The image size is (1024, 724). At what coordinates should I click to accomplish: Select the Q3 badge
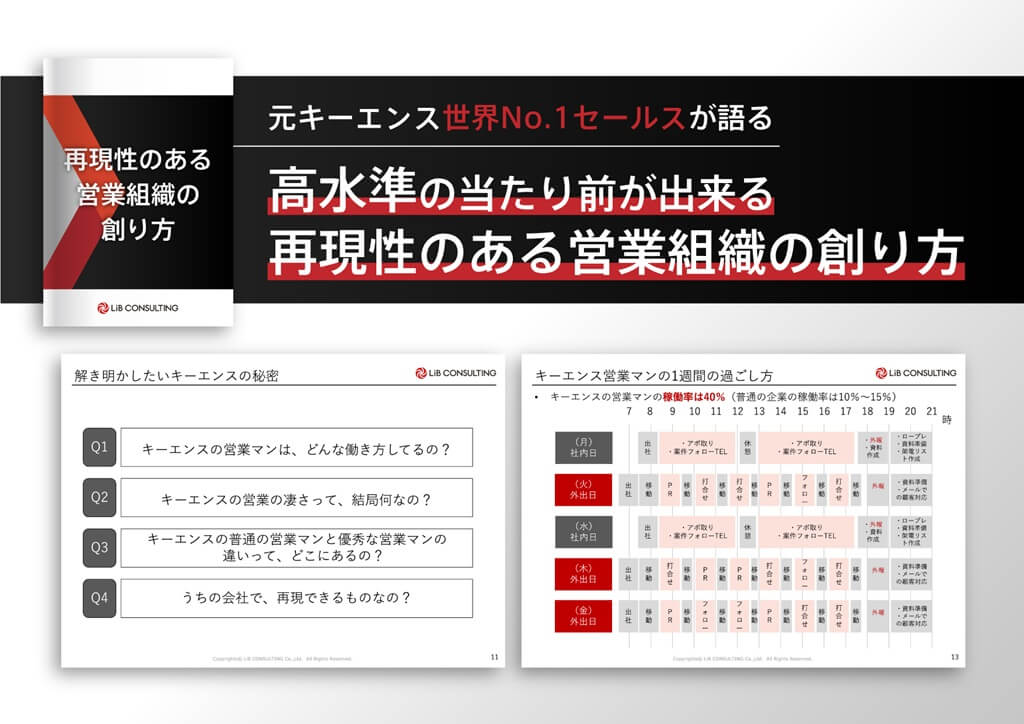99,548
